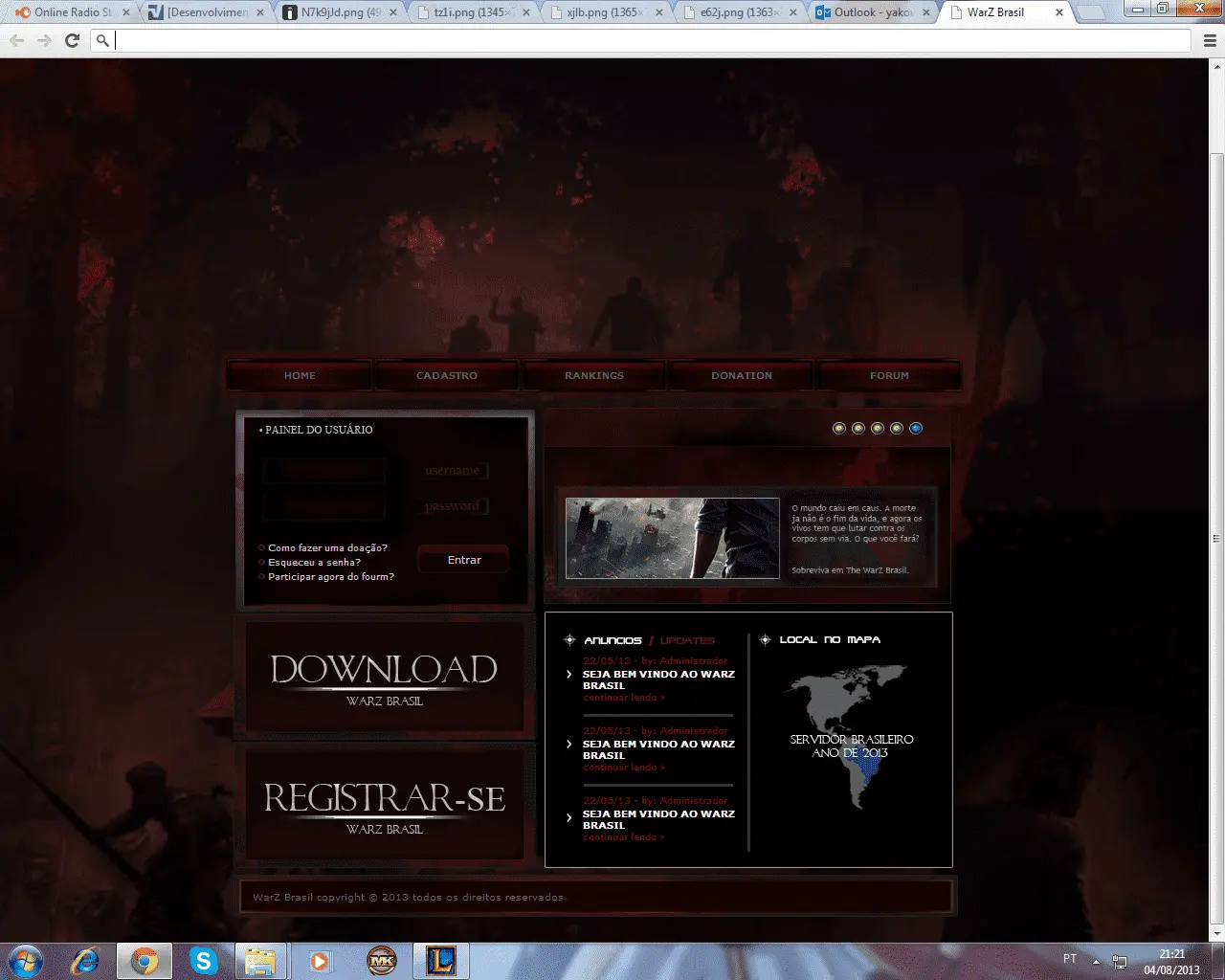The height and width of the screenshot is (980, 1225).
Task: Open the DONATION menu item
Action: point(742,375)
